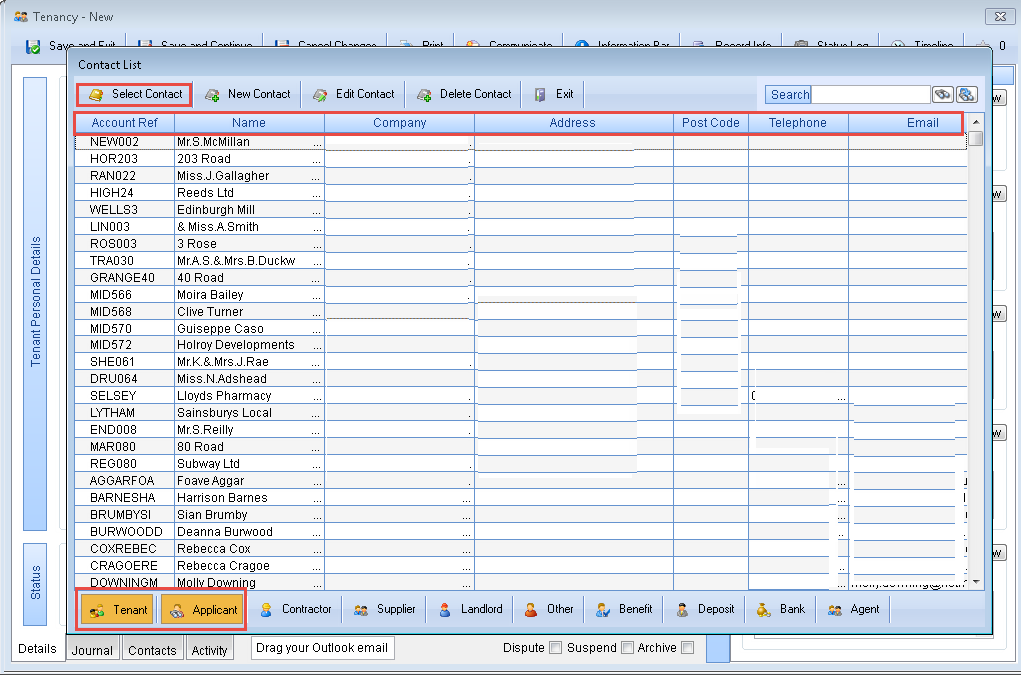This screenshot has height=675, width=1021.
Task: Click the contact list scrollbar up arrow
Action: [x=975, y=122]
